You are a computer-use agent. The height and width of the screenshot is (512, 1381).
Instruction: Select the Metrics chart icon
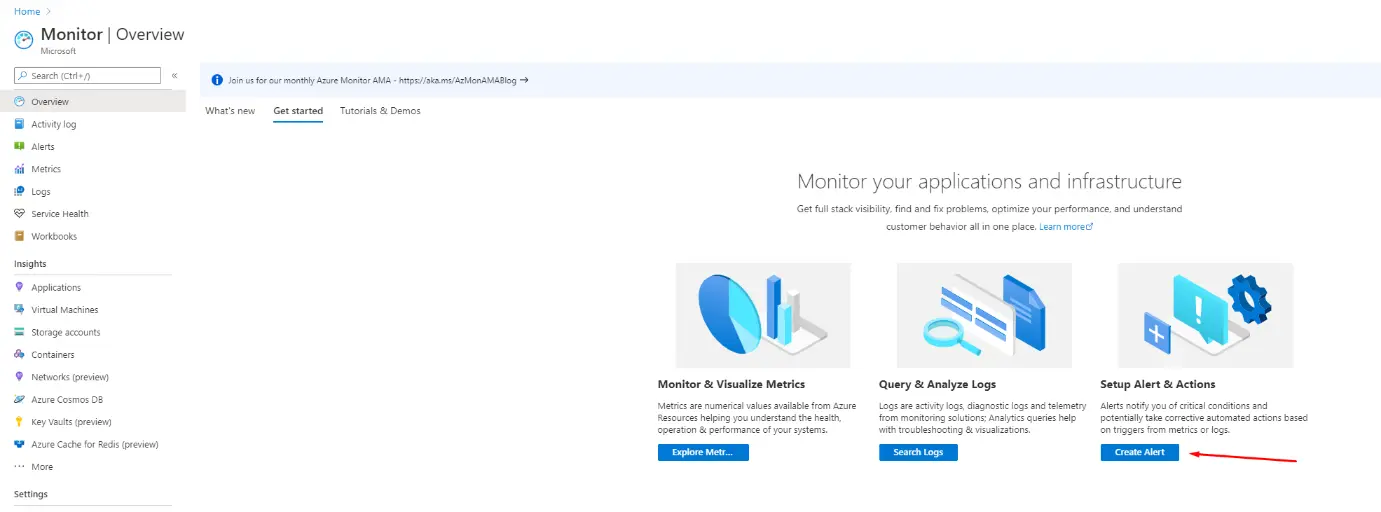[20, 169]
